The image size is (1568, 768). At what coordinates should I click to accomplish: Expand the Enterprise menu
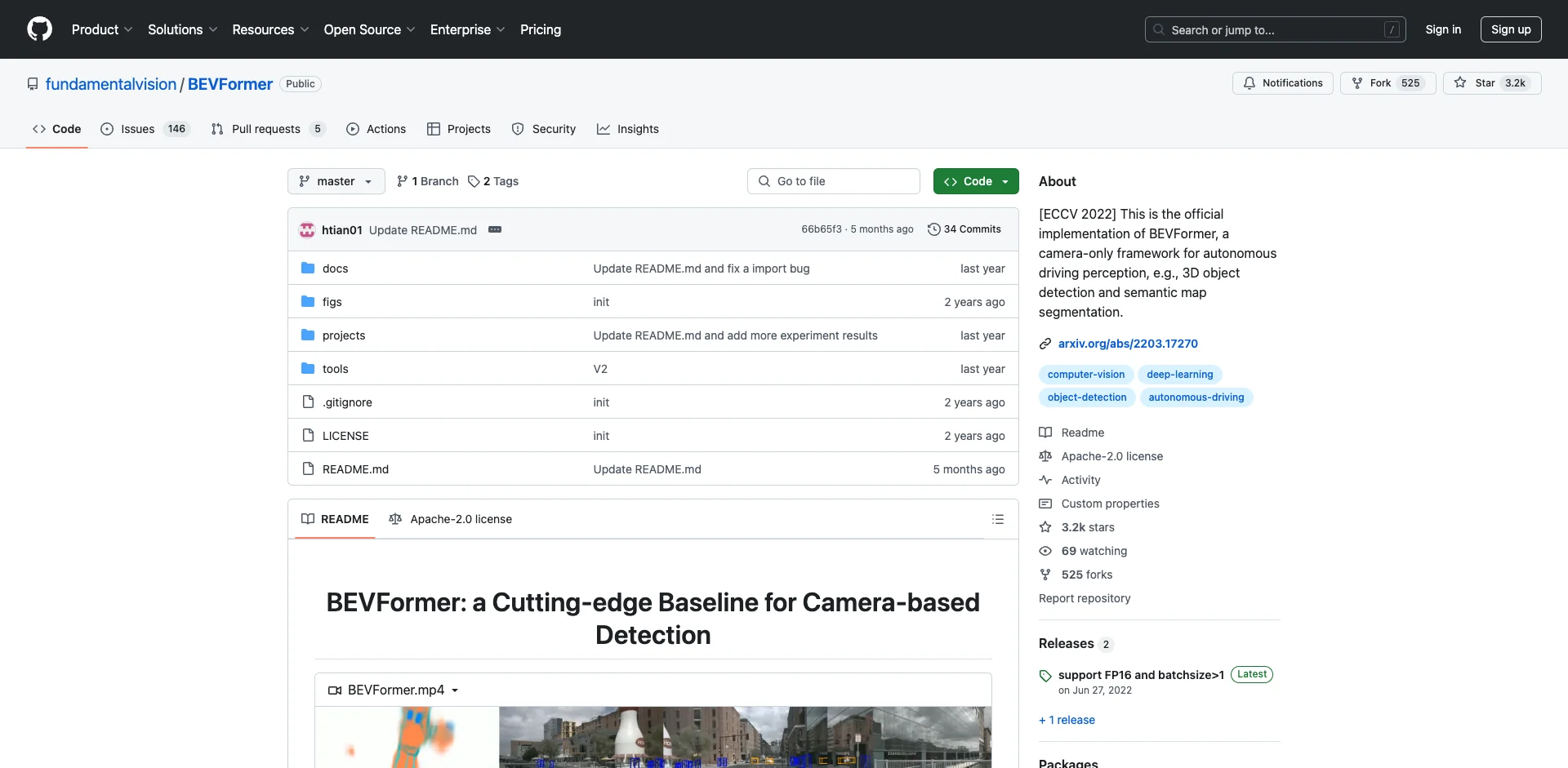click(x=467, y=29)
